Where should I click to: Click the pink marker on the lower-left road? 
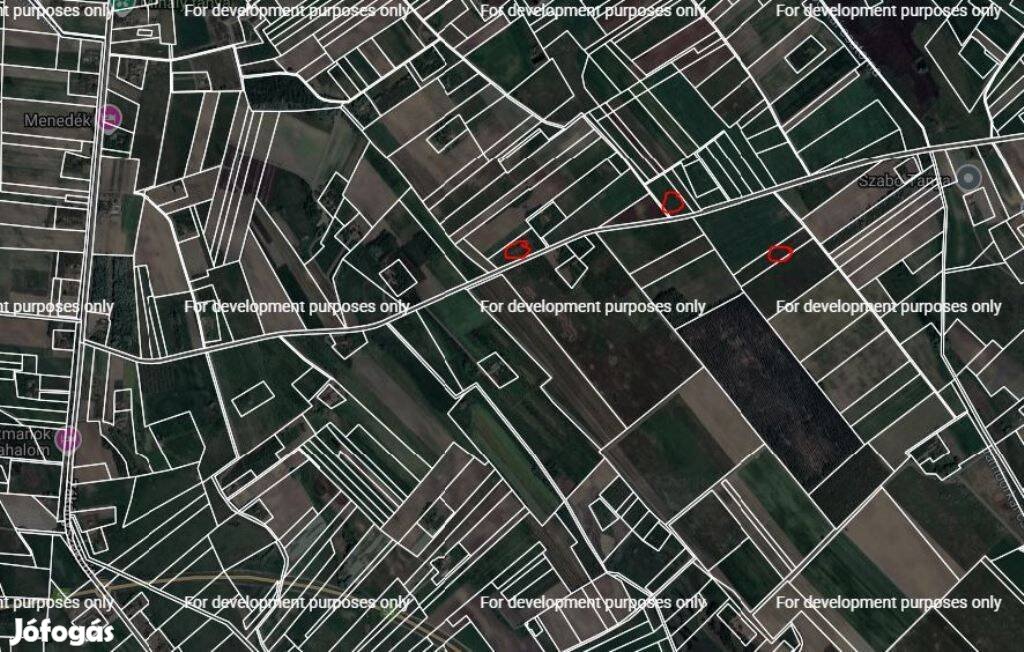[67, 438]
